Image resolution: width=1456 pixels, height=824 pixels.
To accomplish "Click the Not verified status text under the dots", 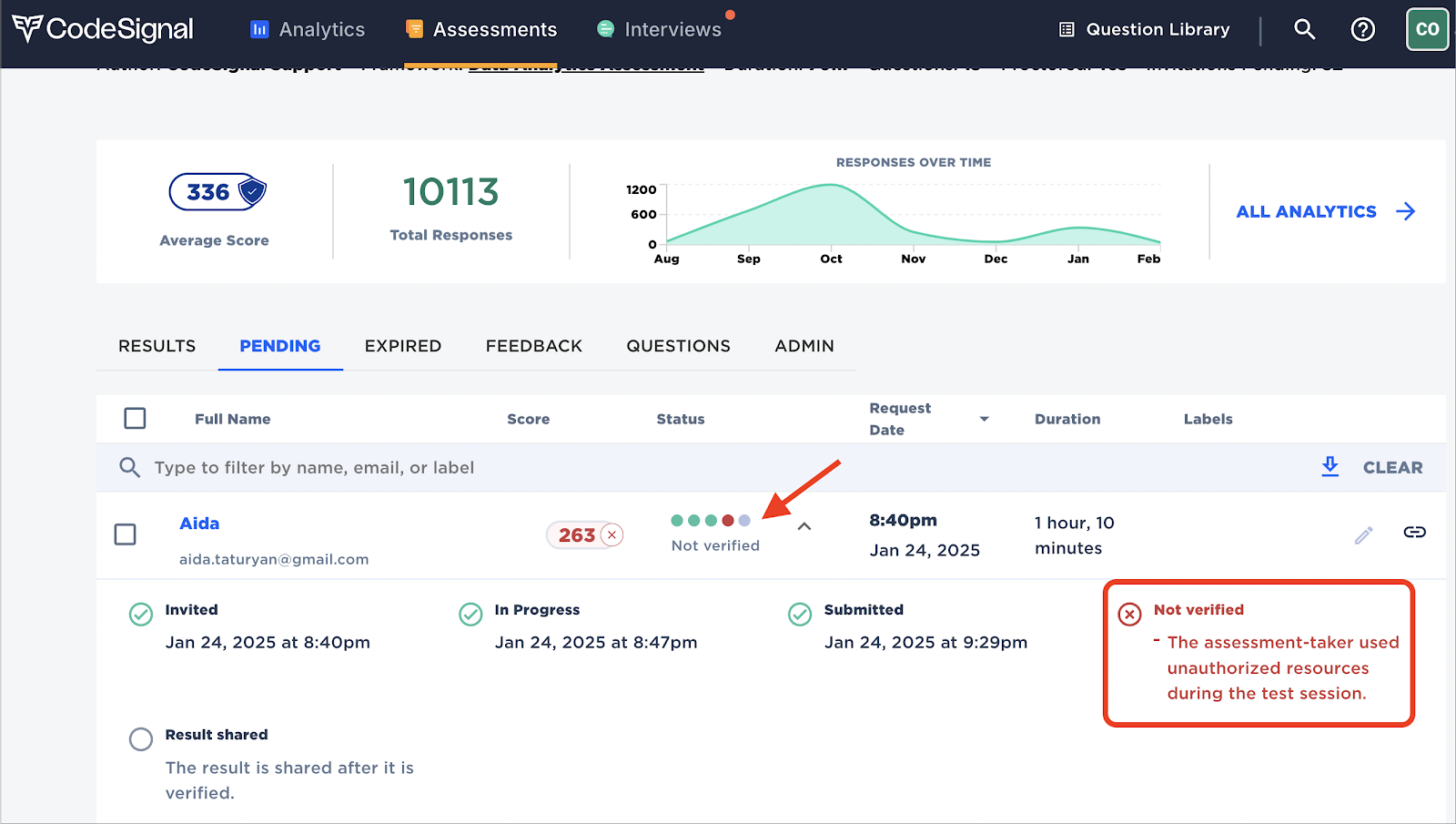I will pyautogui.click(x=715, y=545).
